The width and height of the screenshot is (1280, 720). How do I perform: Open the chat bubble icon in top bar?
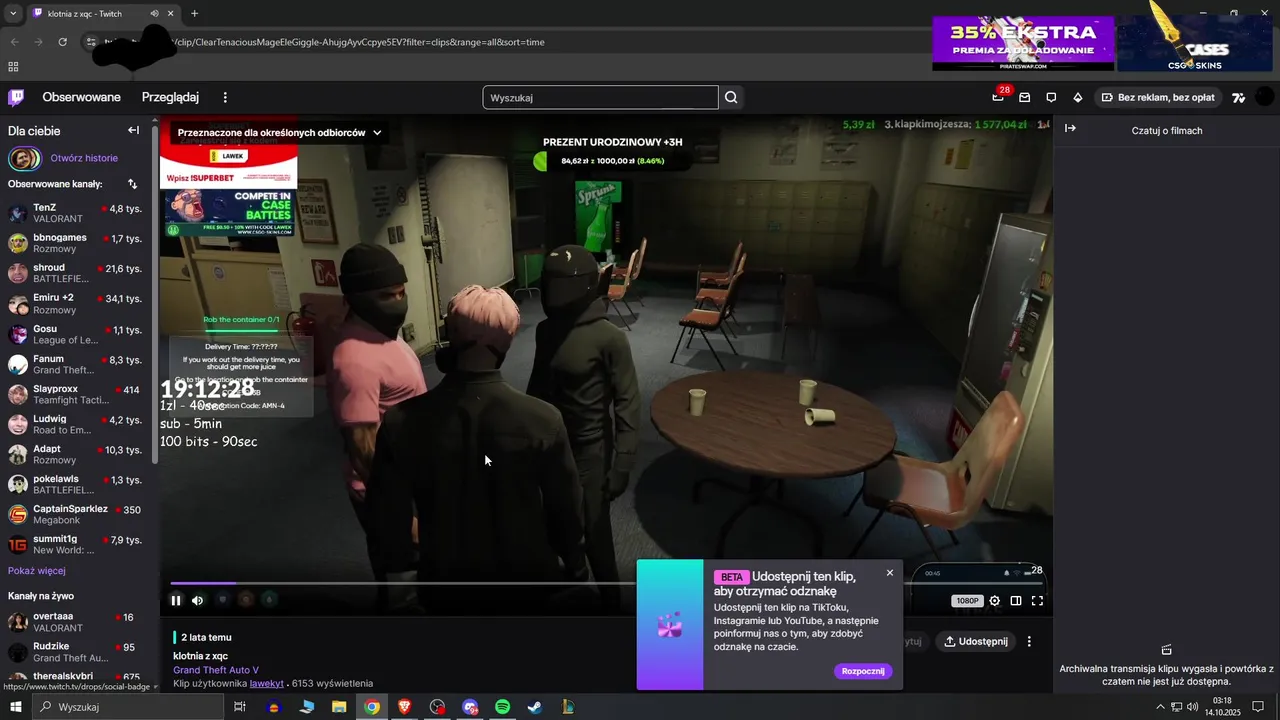click(x=1051, y=97)
